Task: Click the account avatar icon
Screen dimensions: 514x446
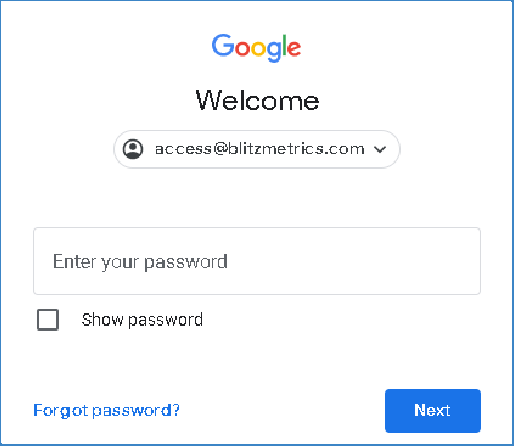Action: pos(133,149)
